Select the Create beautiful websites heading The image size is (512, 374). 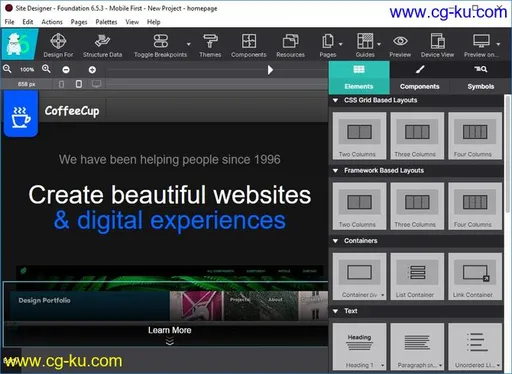pos(170,195)
